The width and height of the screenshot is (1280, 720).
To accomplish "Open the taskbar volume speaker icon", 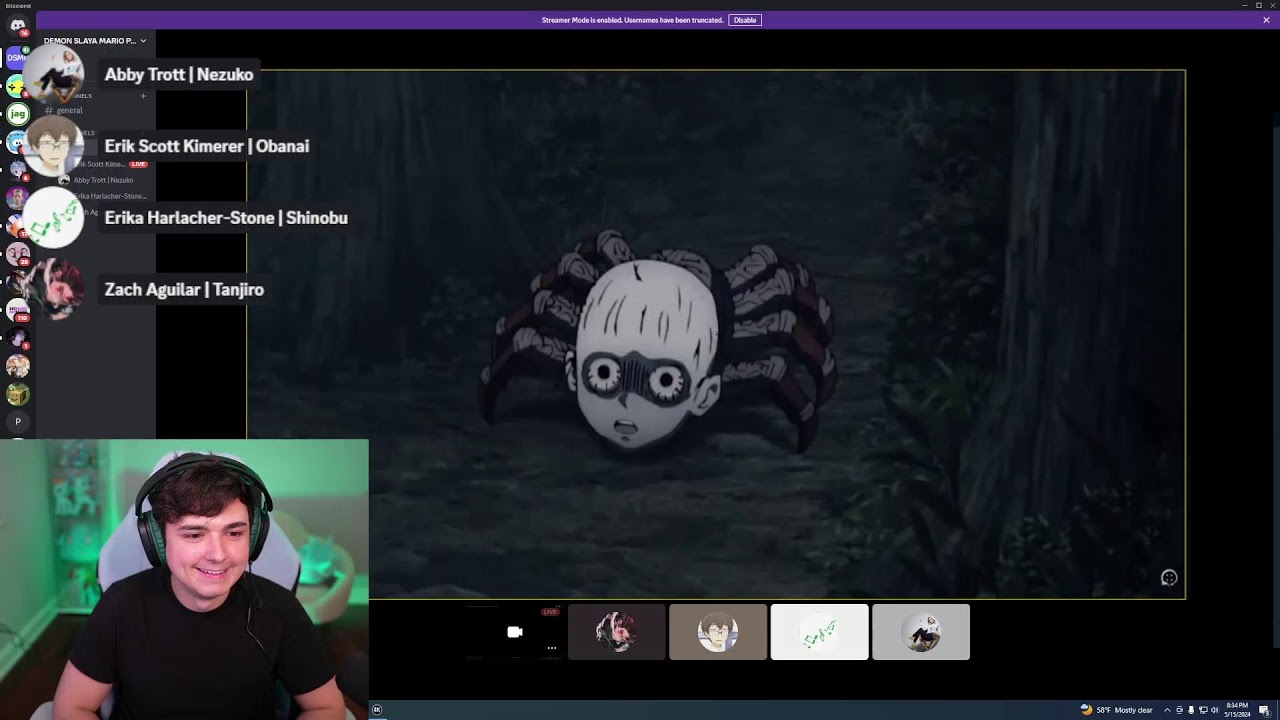I will click(x=1215, y=710).
